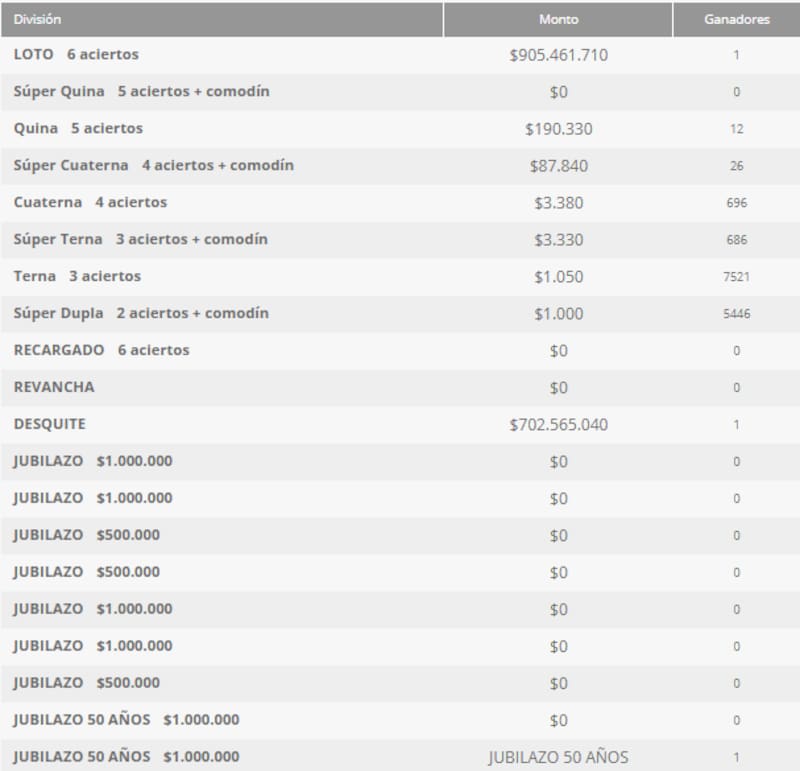
Task: Click the $87.840 amount cell
Action: 560,165
